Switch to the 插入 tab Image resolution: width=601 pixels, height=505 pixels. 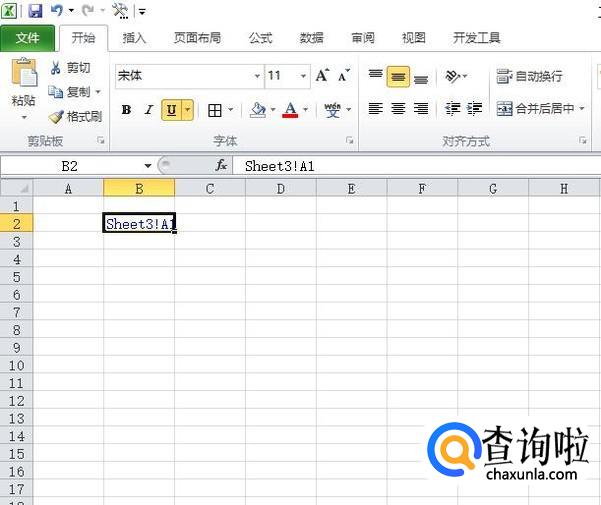click(134, 38)
